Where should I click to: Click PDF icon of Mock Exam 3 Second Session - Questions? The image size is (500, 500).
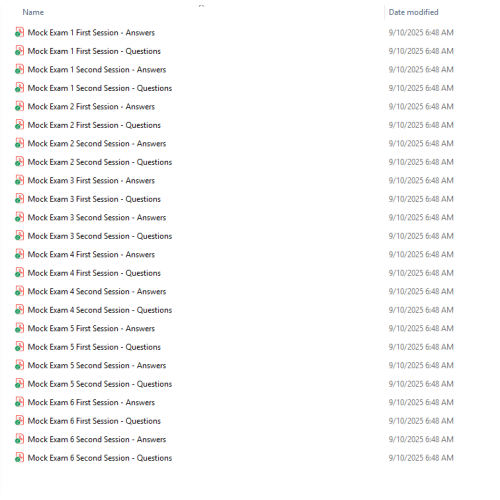pos(19,236)
